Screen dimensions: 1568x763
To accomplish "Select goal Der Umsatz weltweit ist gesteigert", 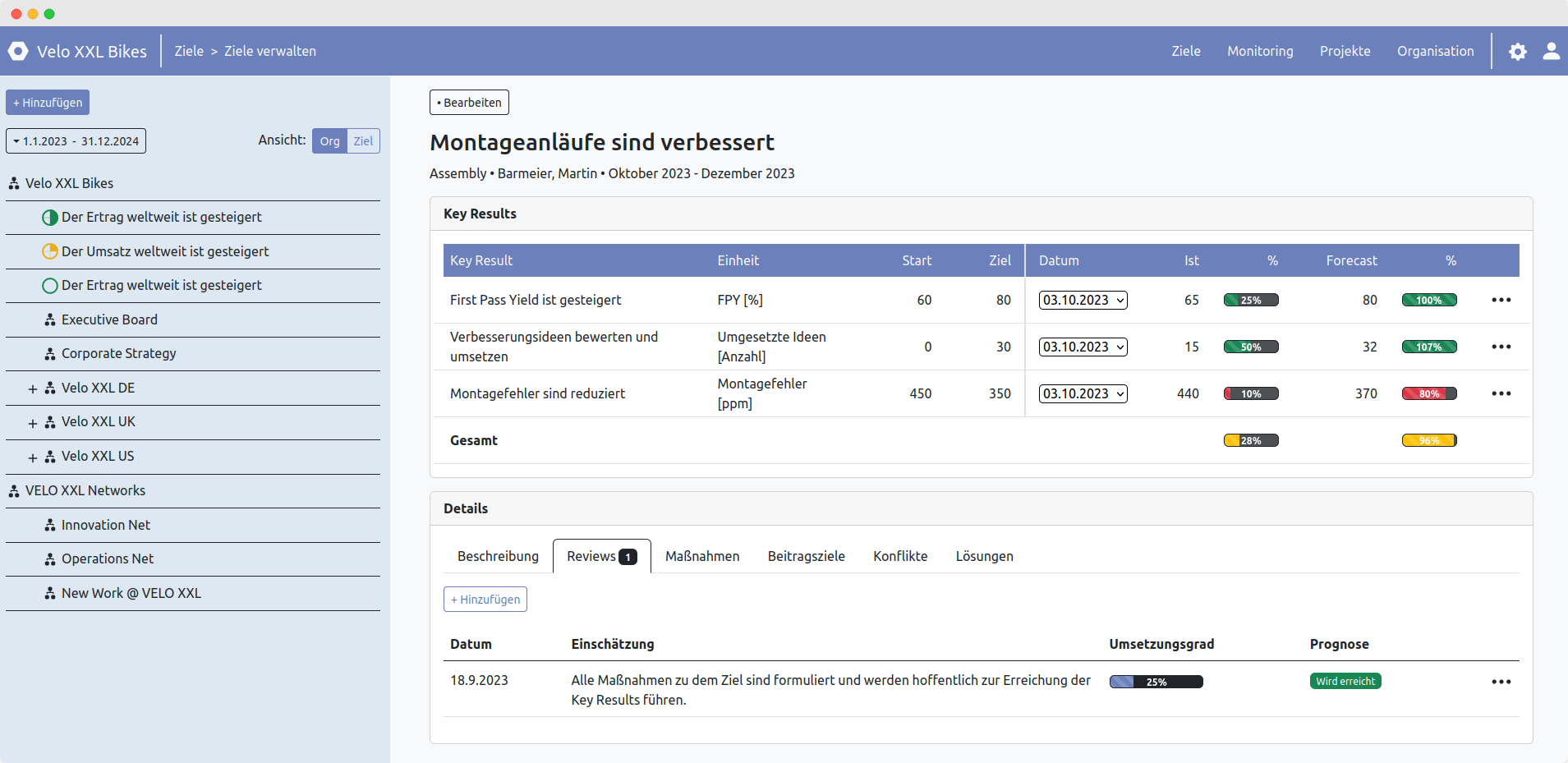I will [x=165, y=251].
